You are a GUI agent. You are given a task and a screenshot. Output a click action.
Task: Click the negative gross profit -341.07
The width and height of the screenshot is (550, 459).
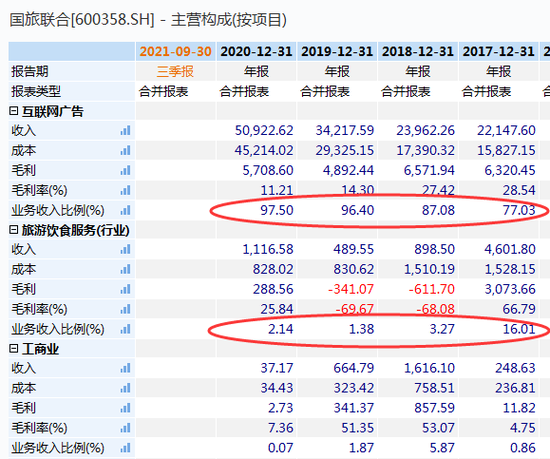[351, 289]
